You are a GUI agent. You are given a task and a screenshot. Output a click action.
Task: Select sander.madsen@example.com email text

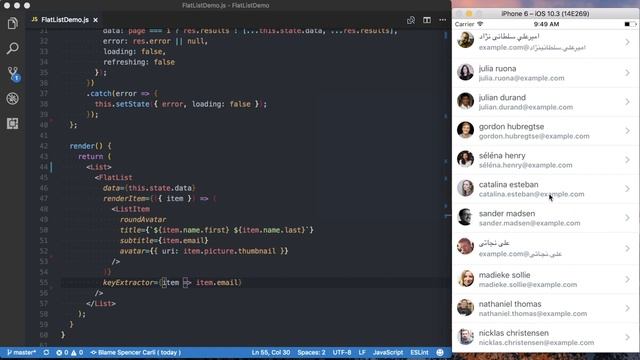tap(529, 223)
